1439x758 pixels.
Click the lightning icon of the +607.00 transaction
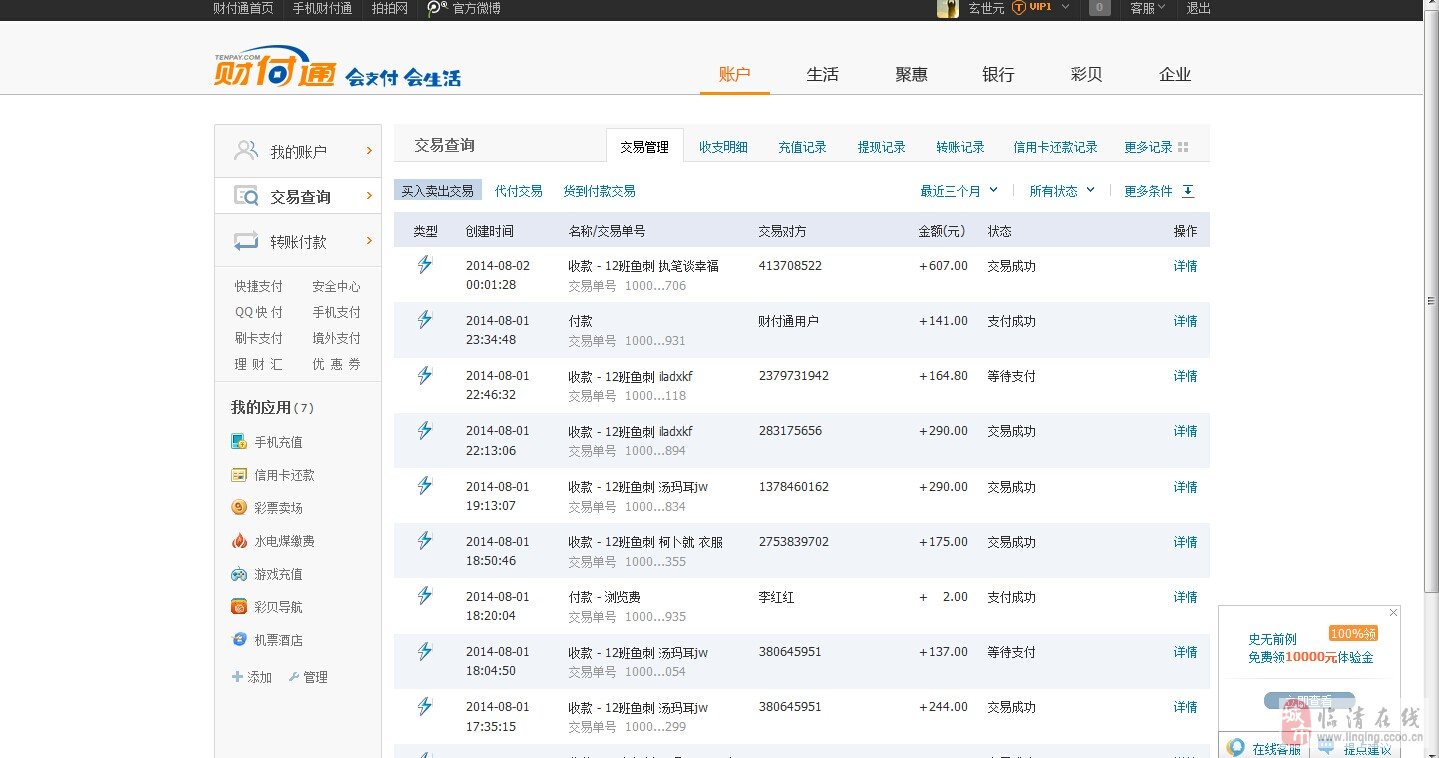point(425,265)
